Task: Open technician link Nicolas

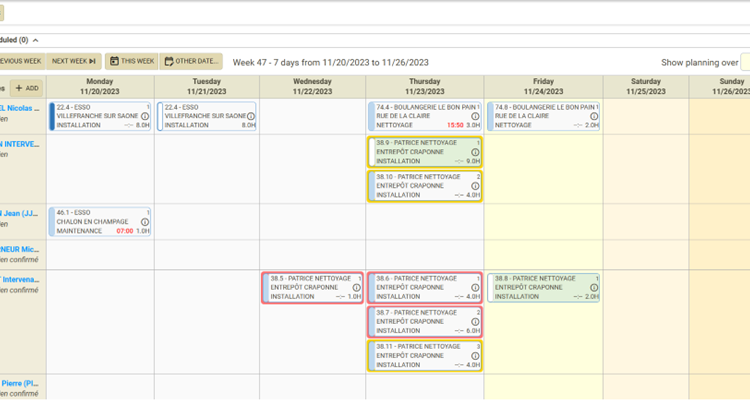Action: (20, 108)
